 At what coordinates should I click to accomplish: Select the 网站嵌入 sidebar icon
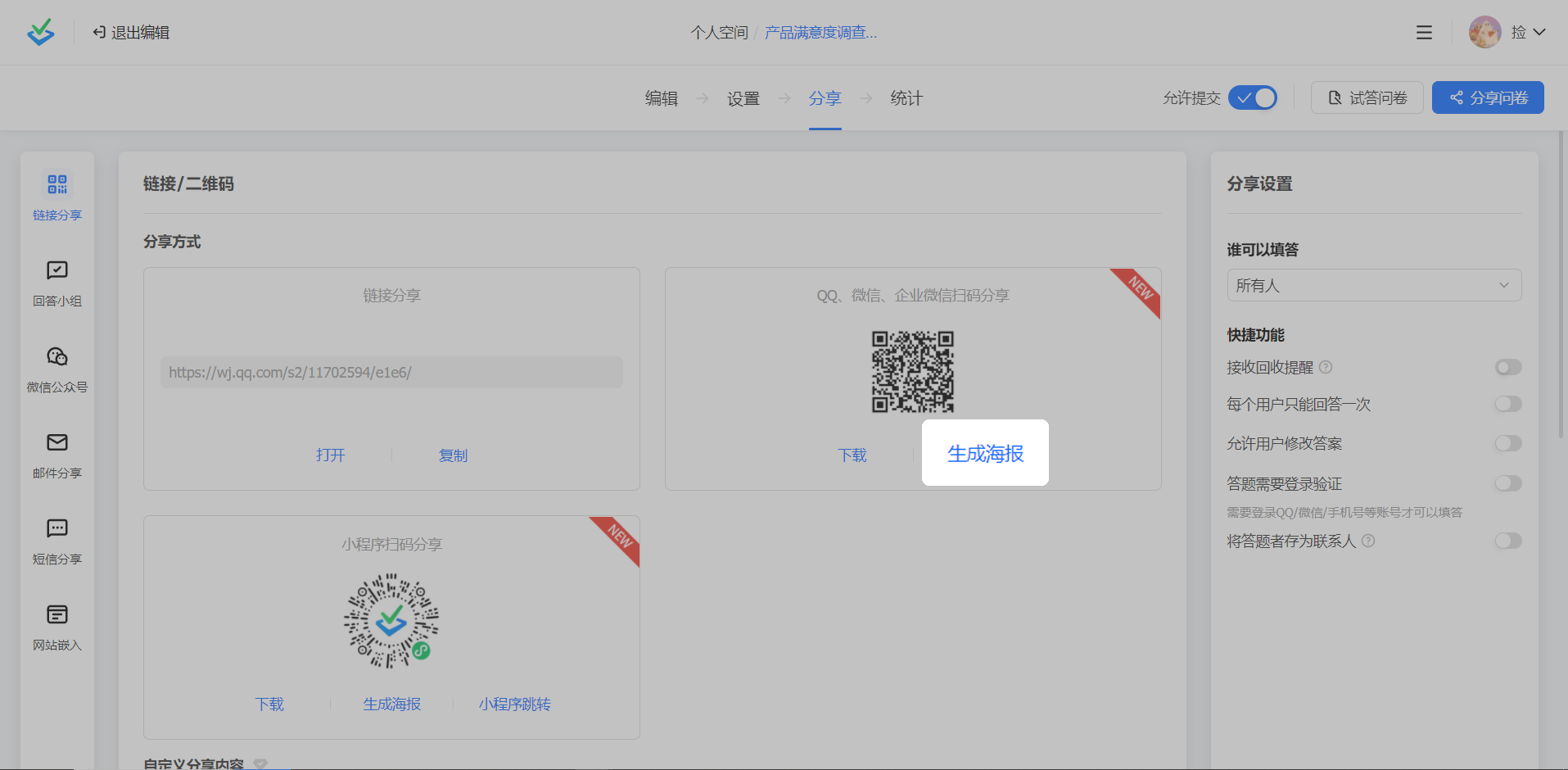(57, 614)
